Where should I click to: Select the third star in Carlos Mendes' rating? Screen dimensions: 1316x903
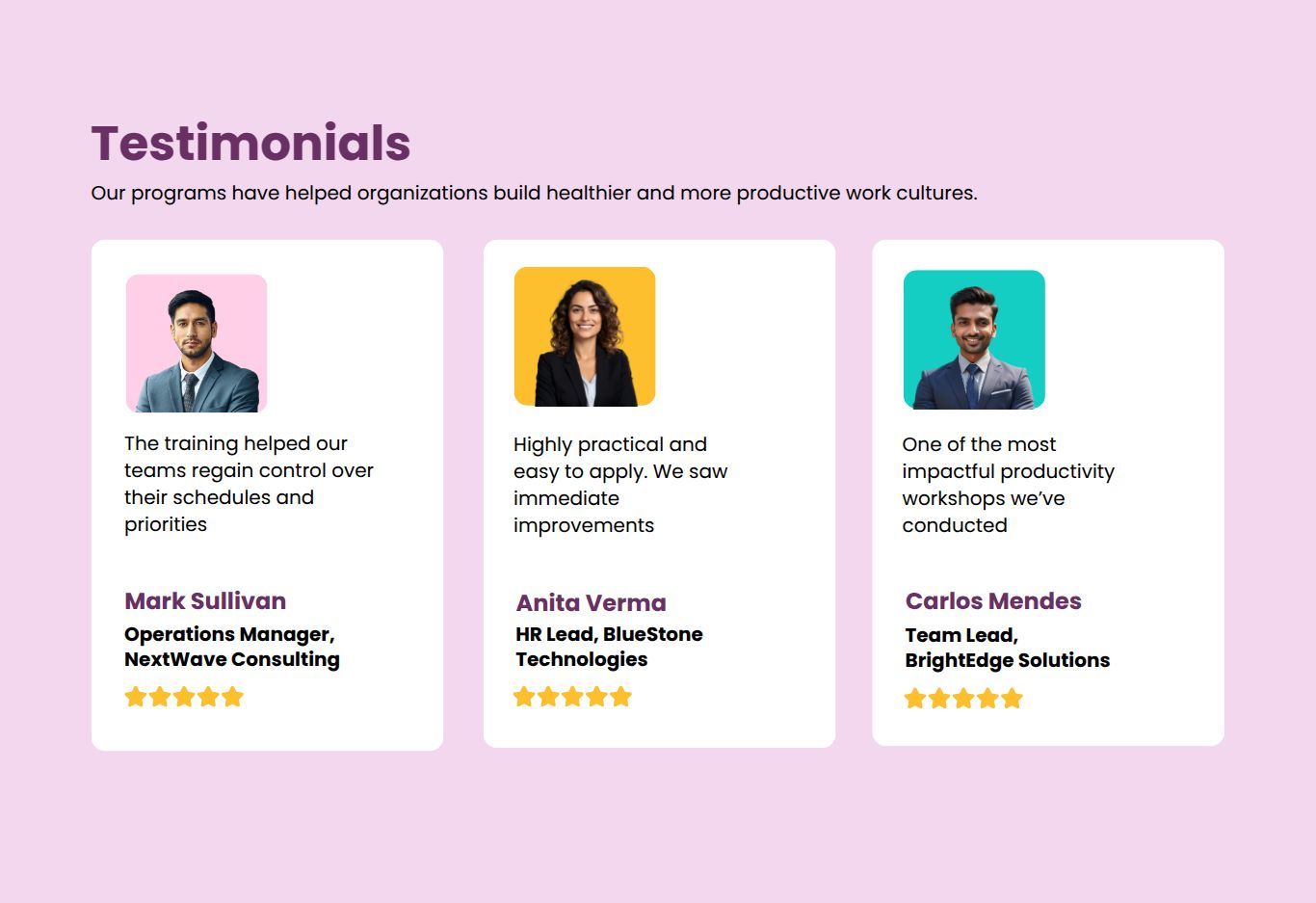click(963, 699)
